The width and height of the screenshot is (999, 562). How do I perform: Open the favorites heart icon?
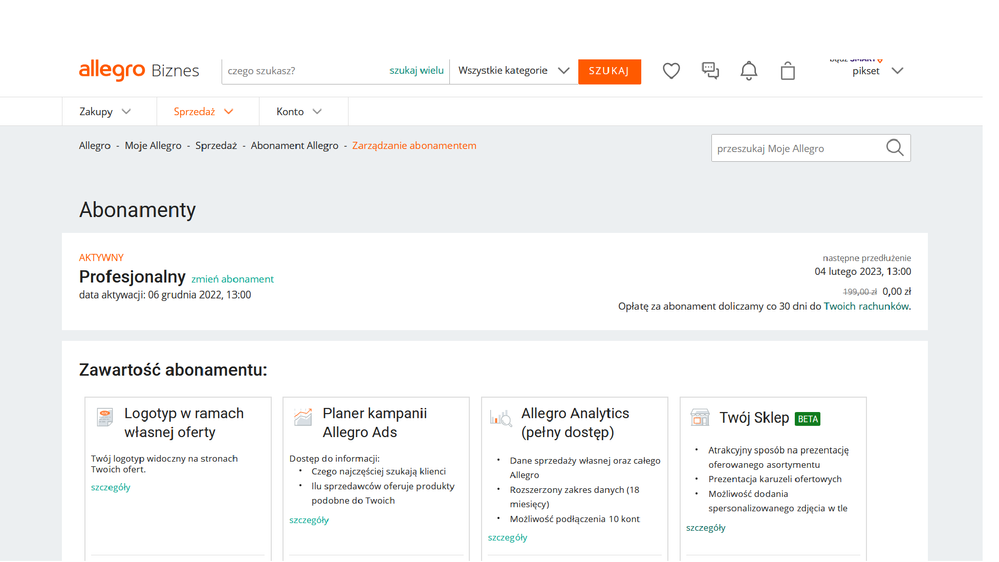pos(671,71)
